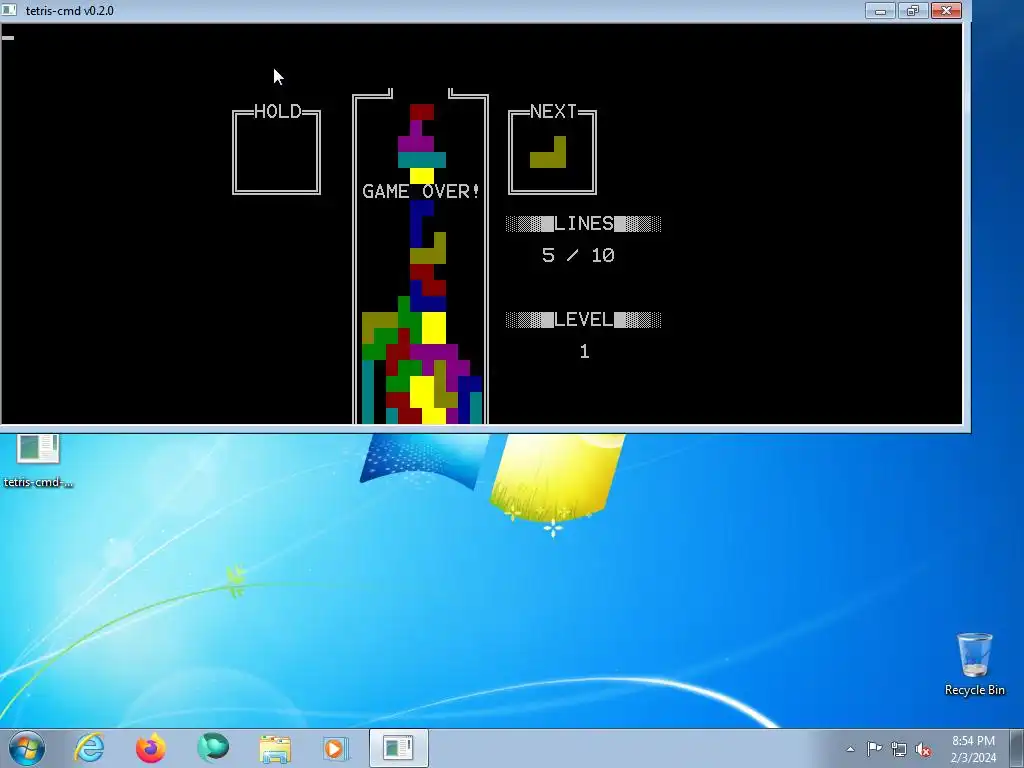Image resolution: width=1024 pixels, height=768 pixels.
Task: Open the green globe taskbar app
Action: pyautogui.click(x=213, y=748)
